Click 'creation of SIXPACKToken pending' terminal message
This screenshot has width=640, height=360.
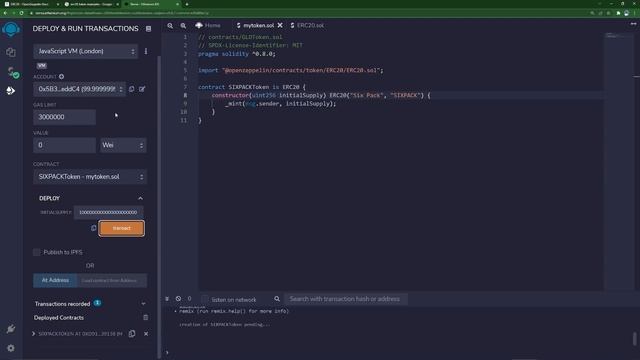click(x=224, y=324)
